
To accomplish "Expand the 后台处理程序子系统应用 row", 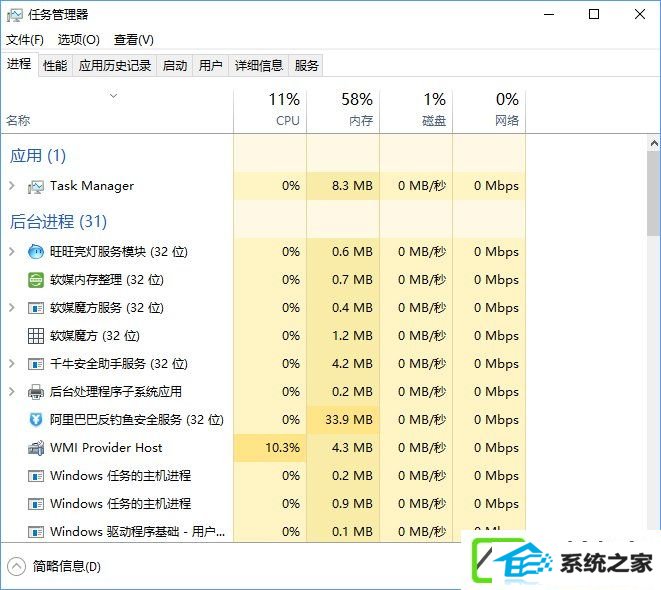I will pyautogui.click(x=12, y=392).
